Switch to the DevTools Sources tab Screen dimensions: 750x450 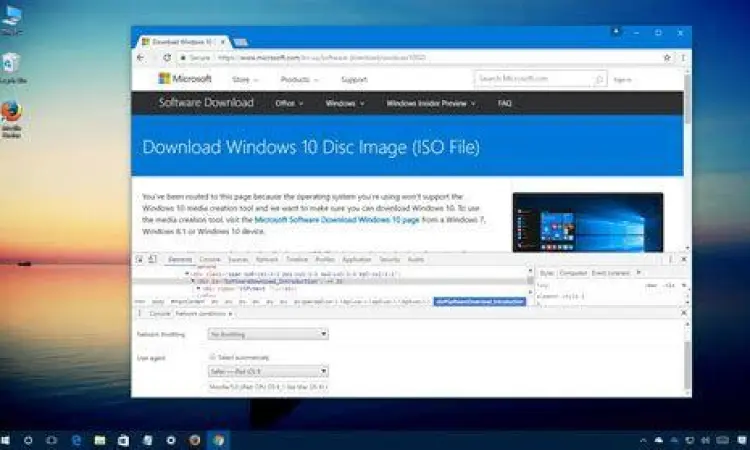coord(238,259)
